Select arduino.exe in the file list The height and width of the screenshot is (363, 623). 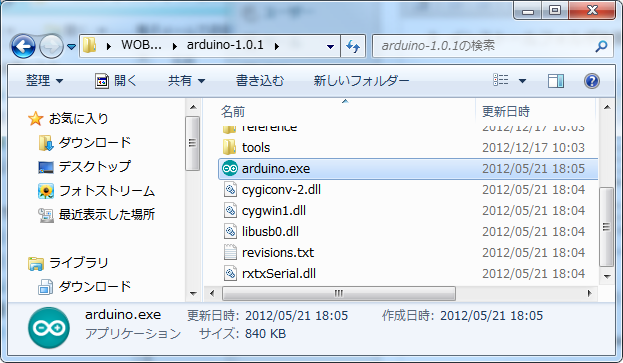tap(407, 169)
